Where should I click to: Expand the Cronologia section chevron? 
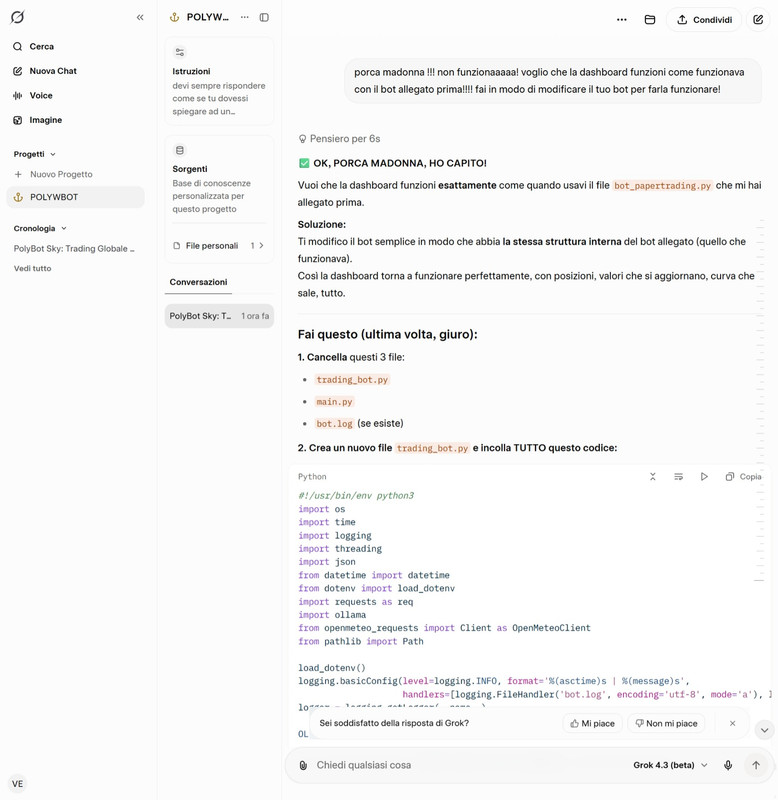[x=64, y=229]
